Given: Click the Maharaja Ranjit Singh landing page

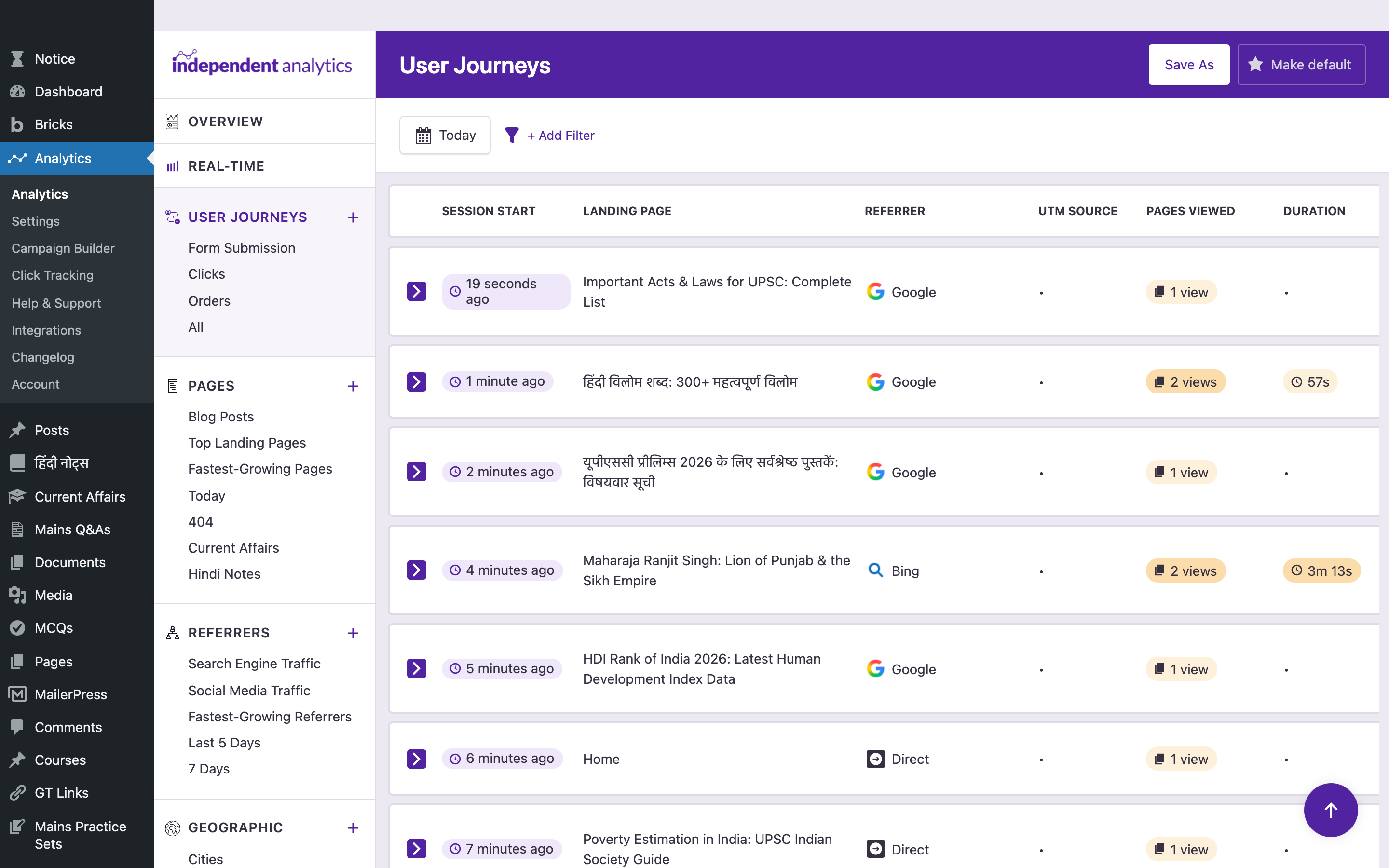Looking at the screenshot, I should [x=716, y=570].
